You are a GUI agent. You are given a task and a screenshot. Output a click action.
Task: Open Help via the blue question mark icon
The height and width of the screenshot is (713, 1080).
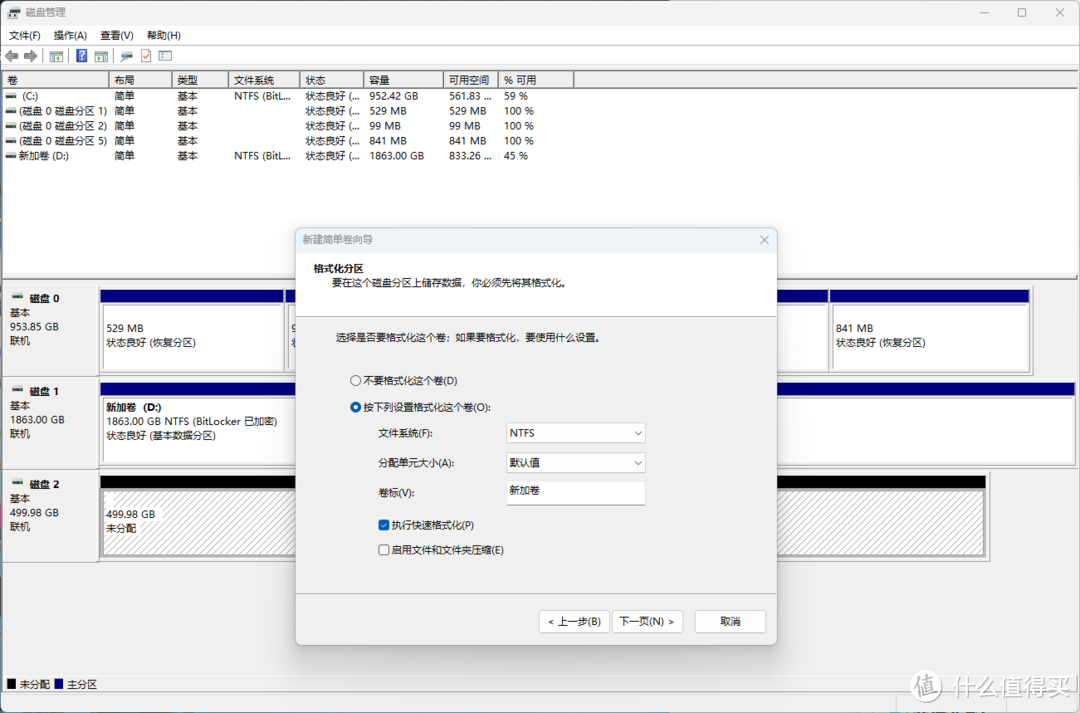click(82, 56)
